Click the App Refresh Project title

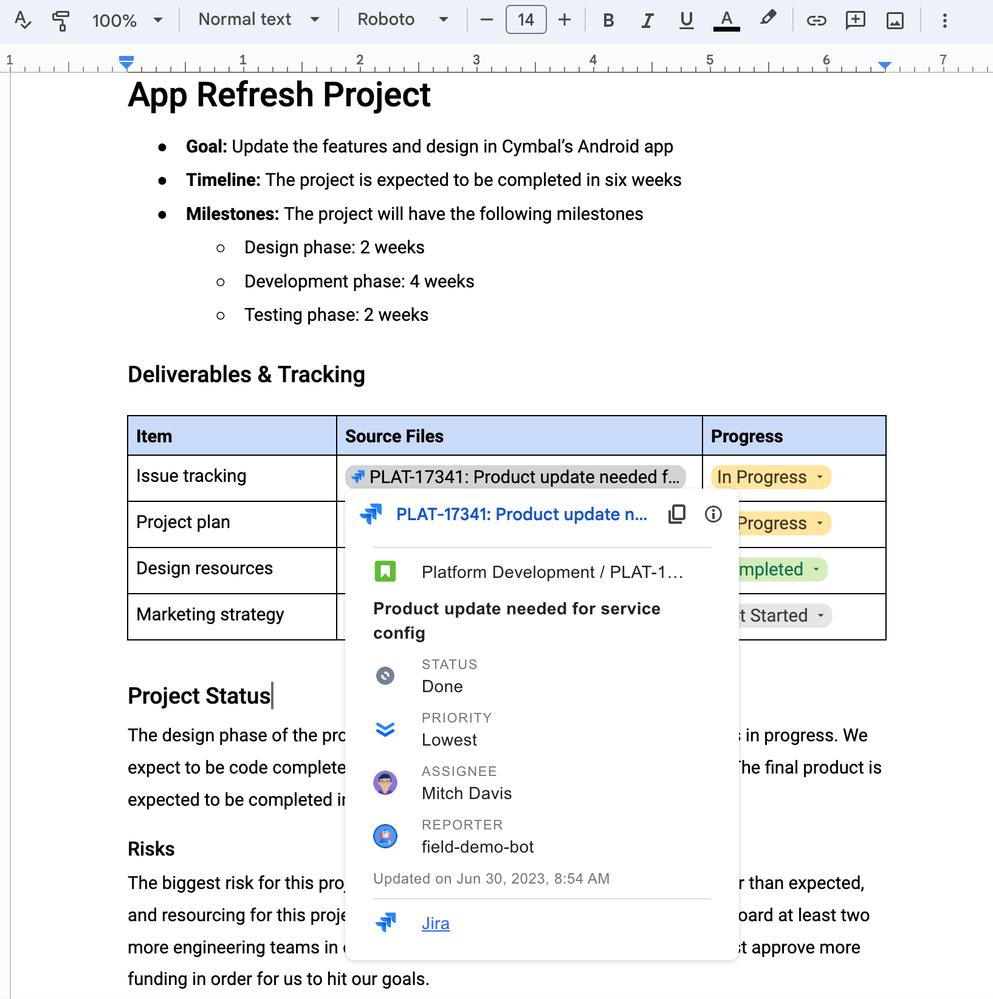pyautogui.click(x=279, y=95)
